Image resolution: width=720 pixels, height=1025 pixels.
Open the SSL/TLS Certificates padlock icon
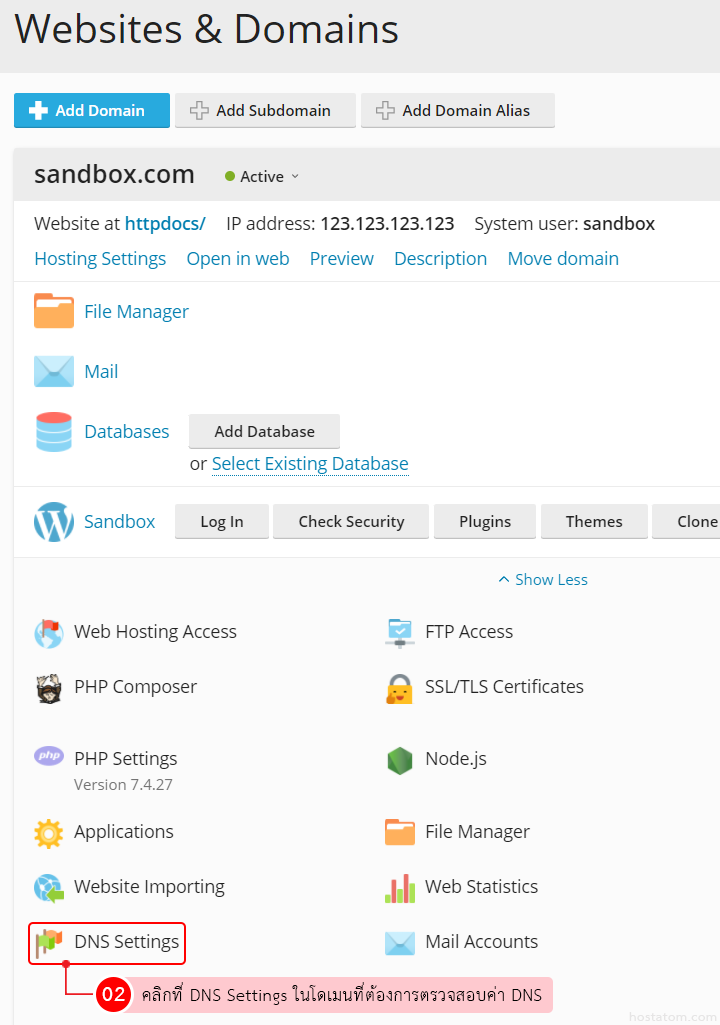[400, 688]
